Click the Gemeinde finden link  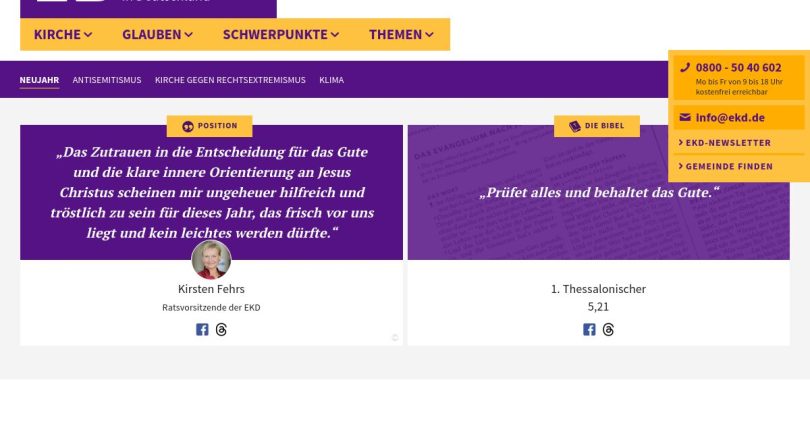[729, 166]
